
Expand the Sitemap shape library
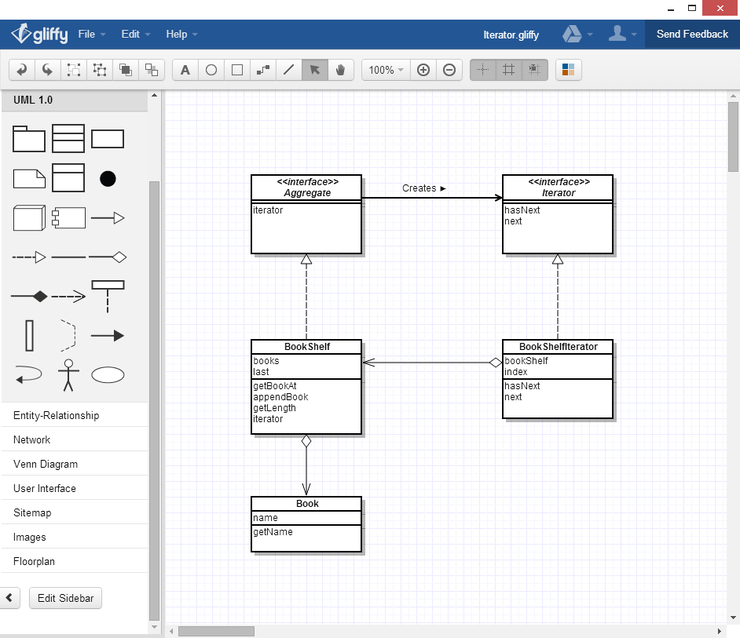pyautogui.click(x=74, y=512)
